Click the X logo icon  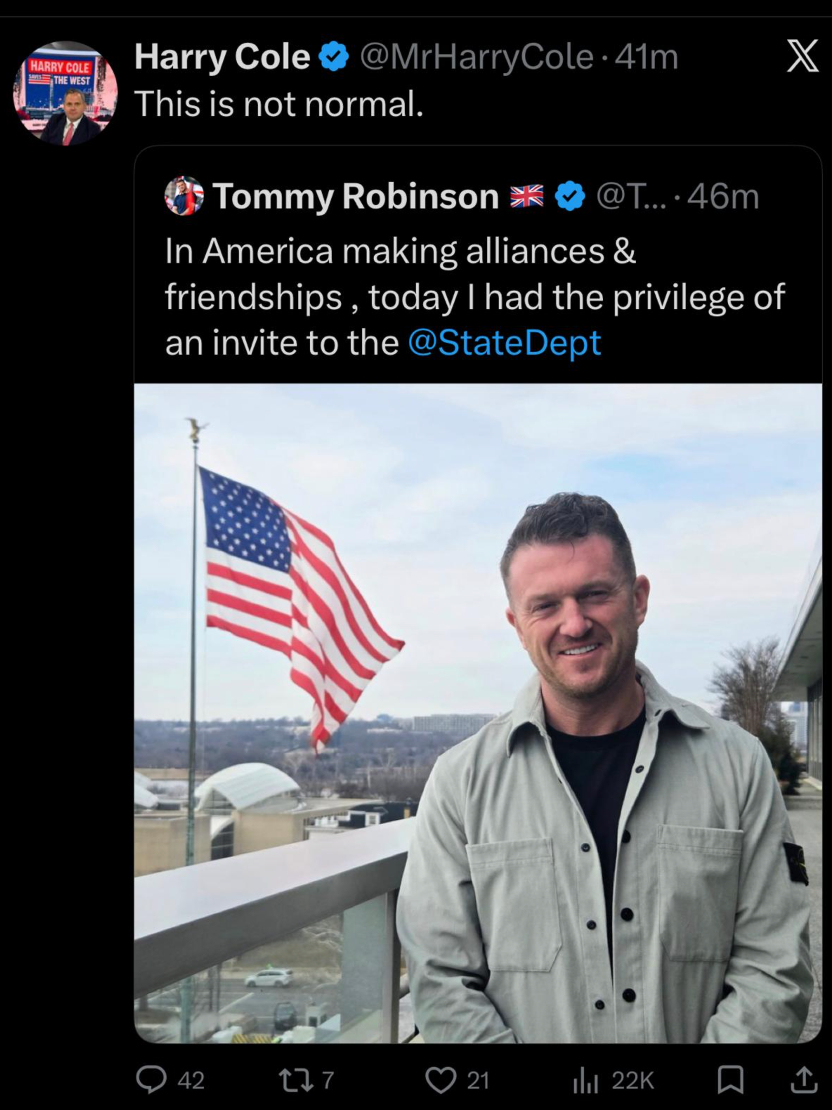[x=802, y=57]
